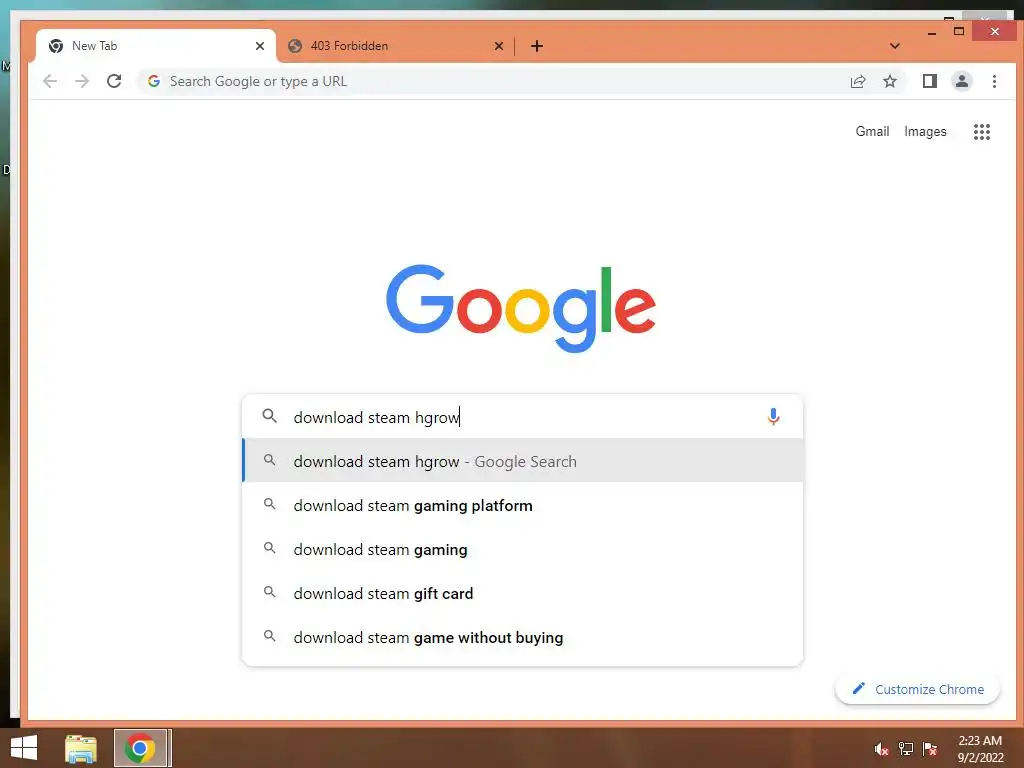Image resolution: width=1024 pixels, height=768 pixels.
Task: Minimize the Chrome window
Action: [931, 32]
